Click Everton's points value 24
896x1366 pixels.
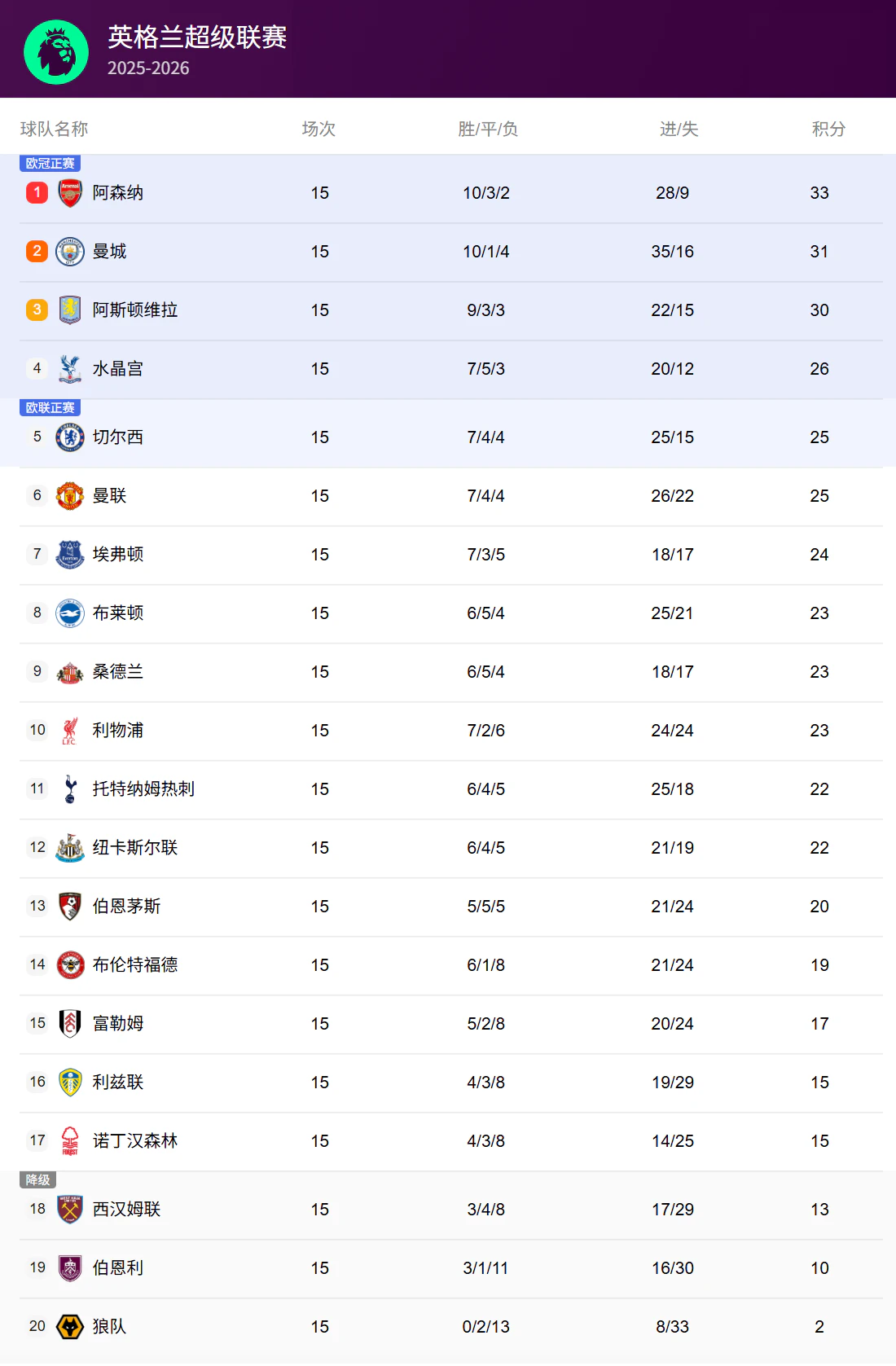(819, 555)
